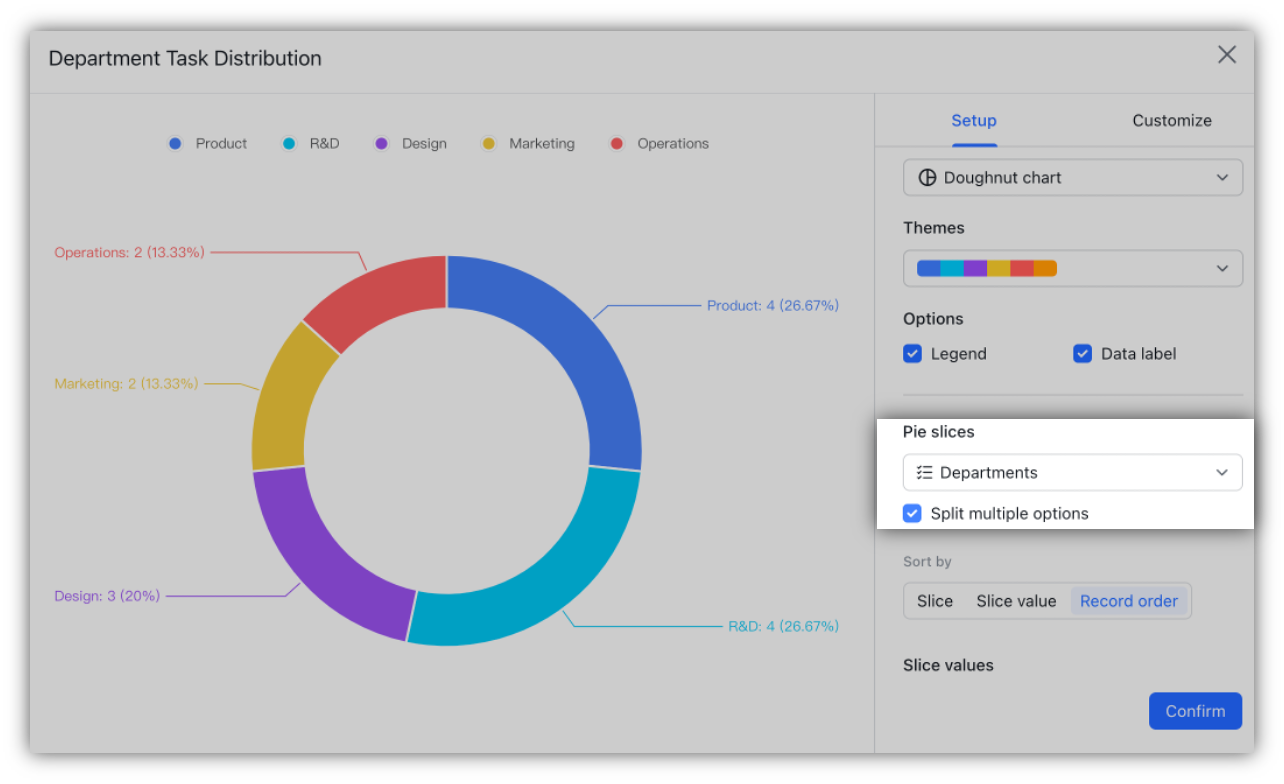Image resolution: width=1284 pixels, height=784 pixels.
Task: Click the 'Design: 3 (20%)' data label
Action: tap(107, 596)
